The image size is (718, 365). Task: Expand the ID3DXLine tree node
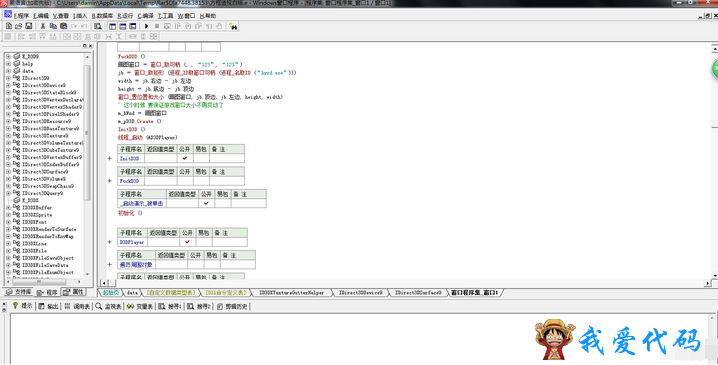8,243
